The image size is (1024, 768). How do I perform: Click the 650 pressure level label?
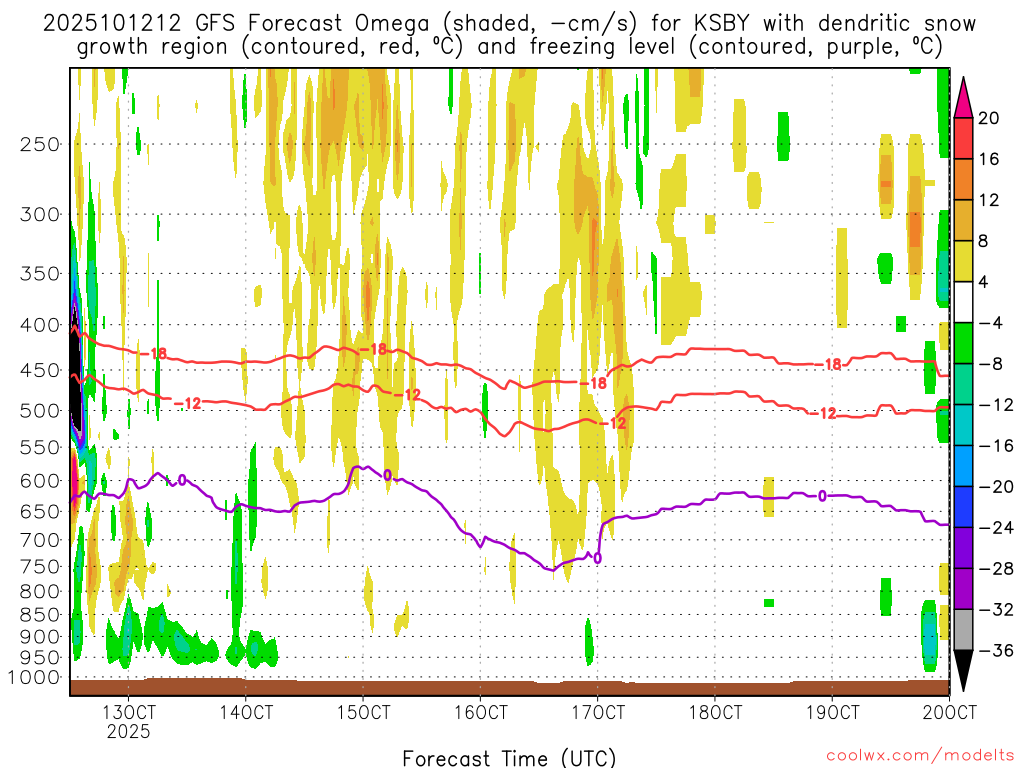[x=40, y=511]
